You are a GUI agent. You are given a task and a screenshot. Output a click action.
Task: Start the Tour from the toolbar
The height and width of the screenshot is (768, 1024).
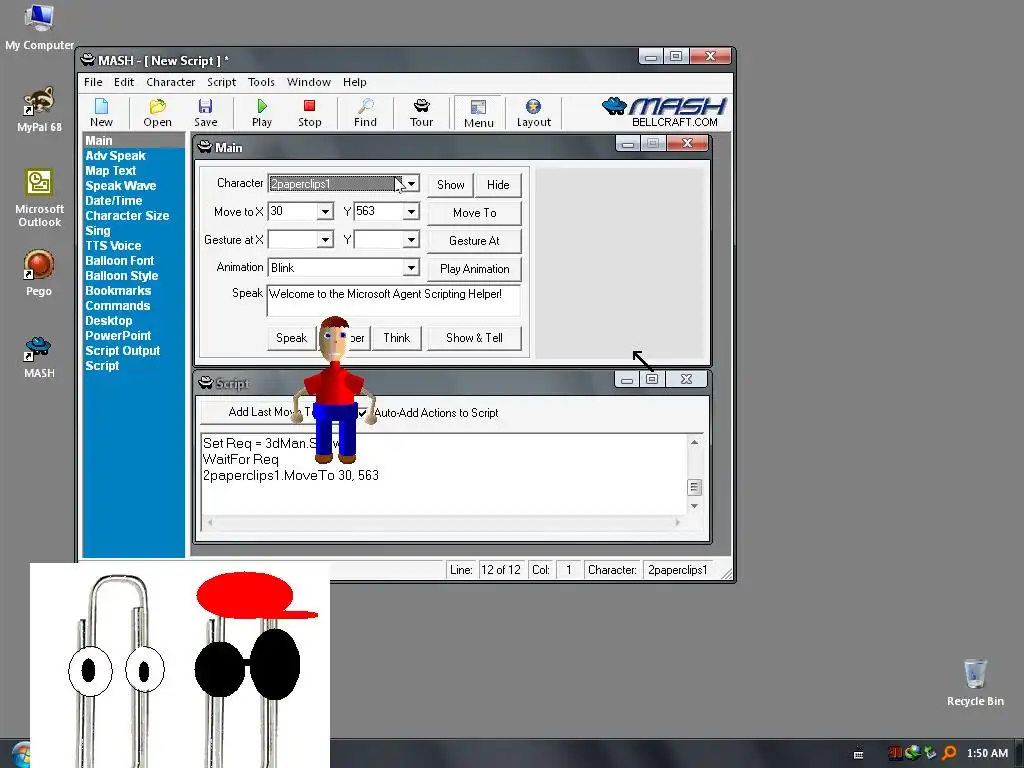[x=421, y=113]
